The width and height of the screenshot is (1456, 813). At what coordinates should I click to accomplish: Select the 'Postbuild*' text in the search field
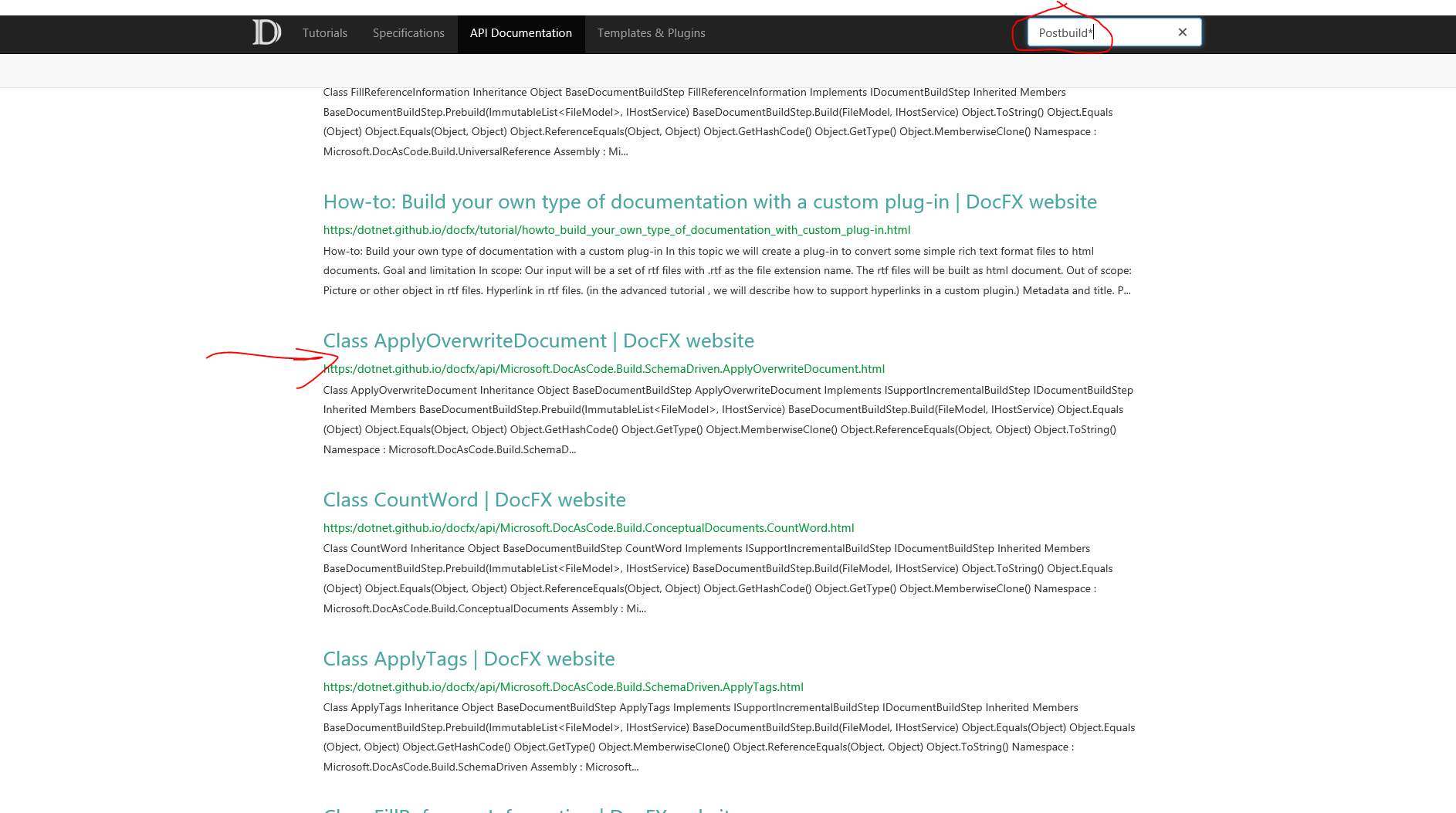point(1065,32)
